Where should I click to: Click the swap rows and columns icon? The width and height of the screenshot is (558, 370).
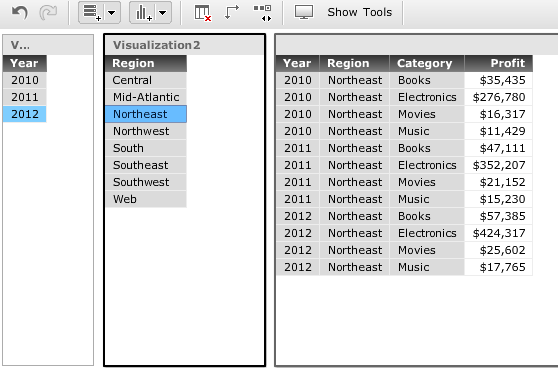coord(232,12)
